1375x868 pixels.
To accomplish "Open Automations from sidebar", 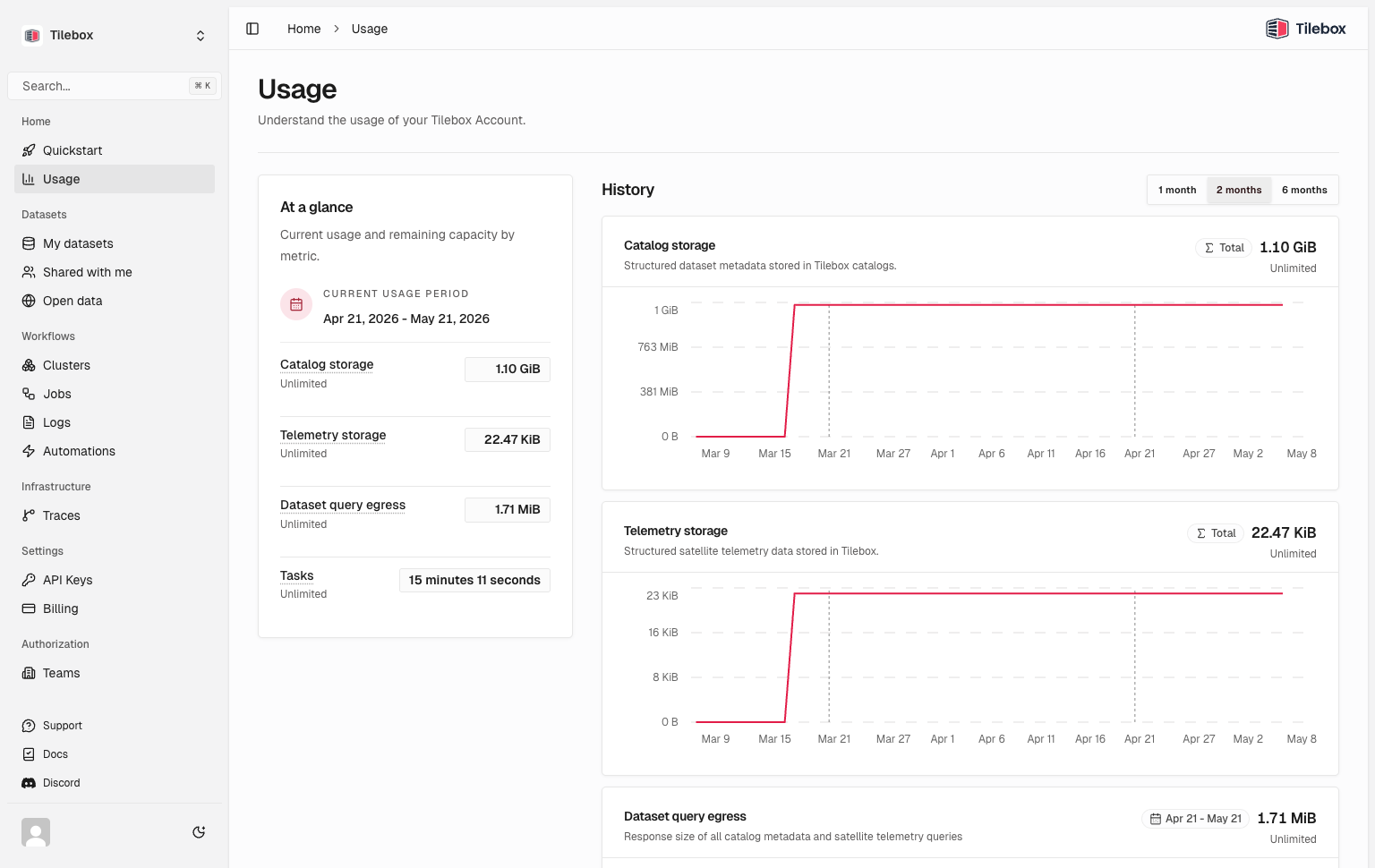I will [115, 451].
